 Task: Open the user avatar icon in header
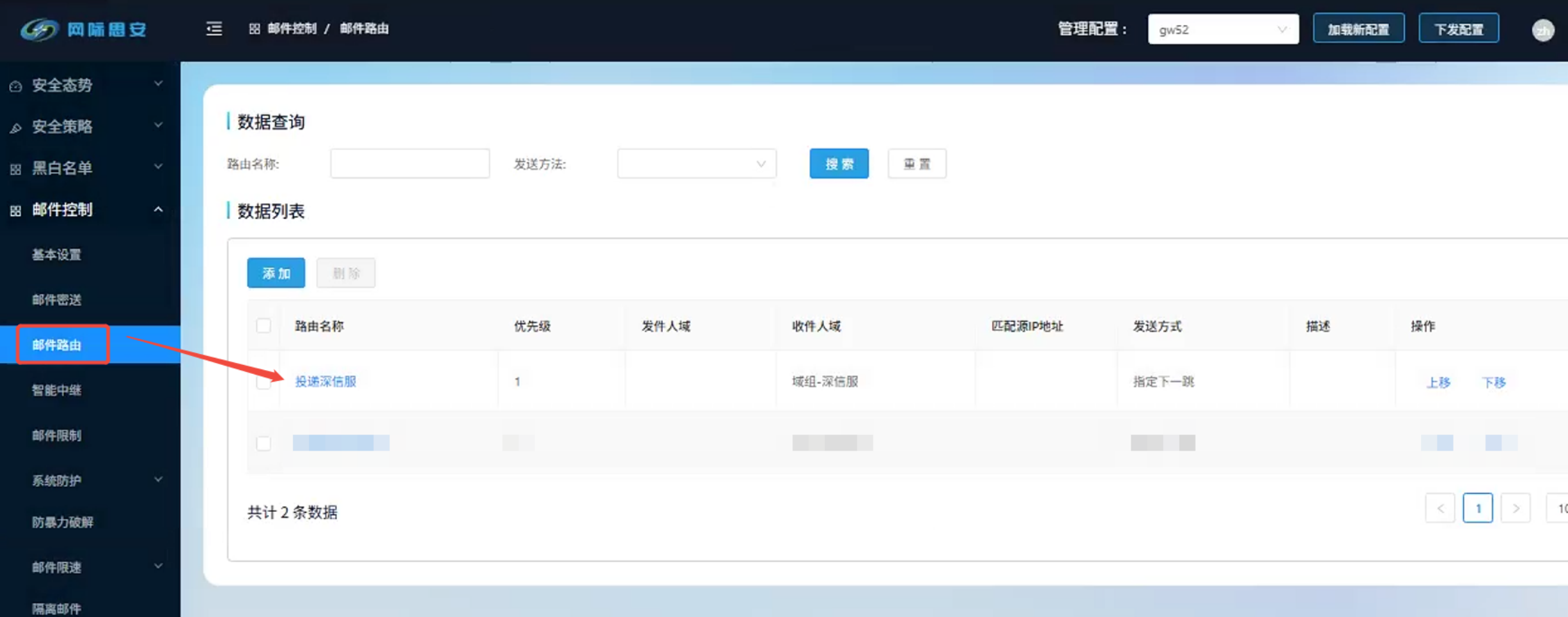click(1542, 30)
